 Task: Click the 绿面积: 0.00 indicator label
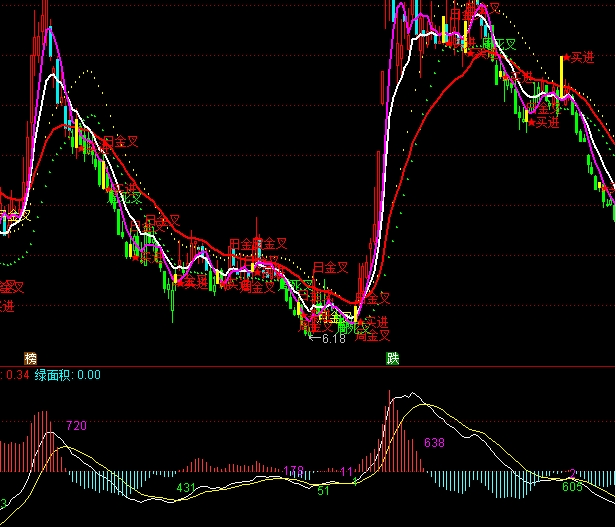point(68,375)
